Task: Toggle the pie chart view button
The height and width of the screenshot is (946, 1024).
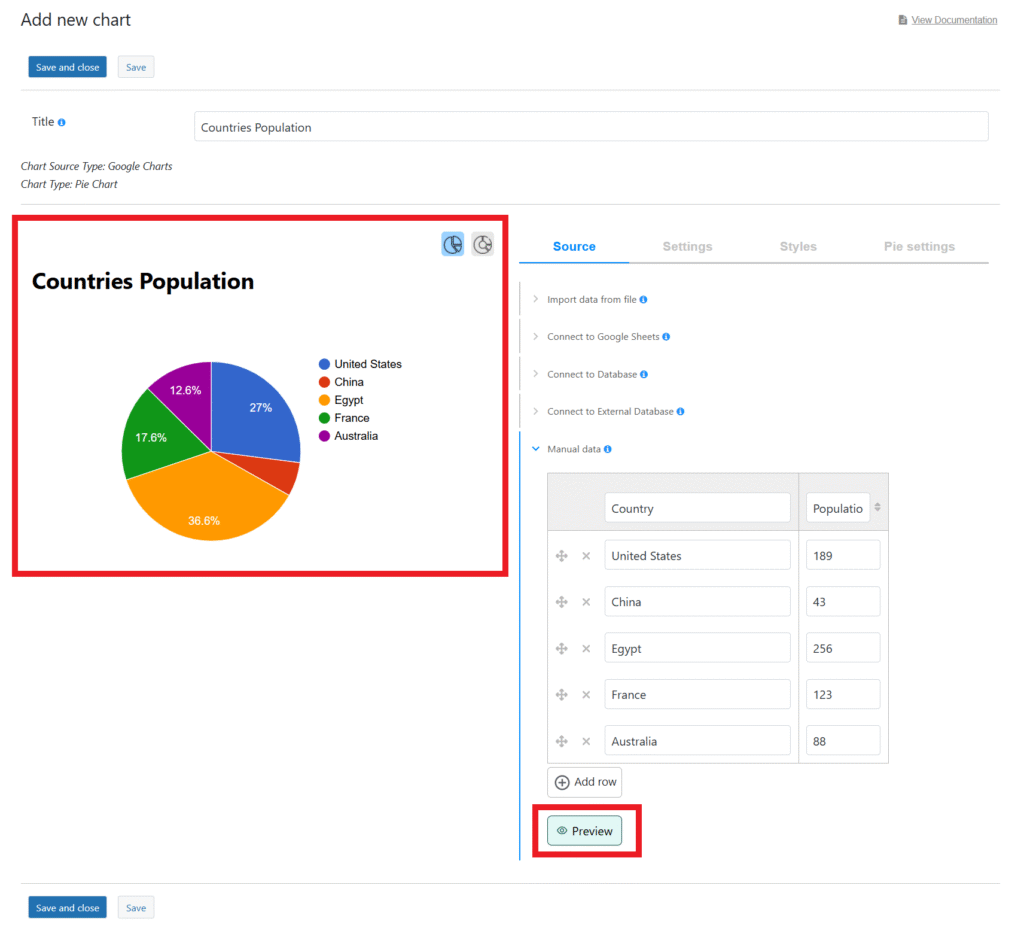Action: 452,244
